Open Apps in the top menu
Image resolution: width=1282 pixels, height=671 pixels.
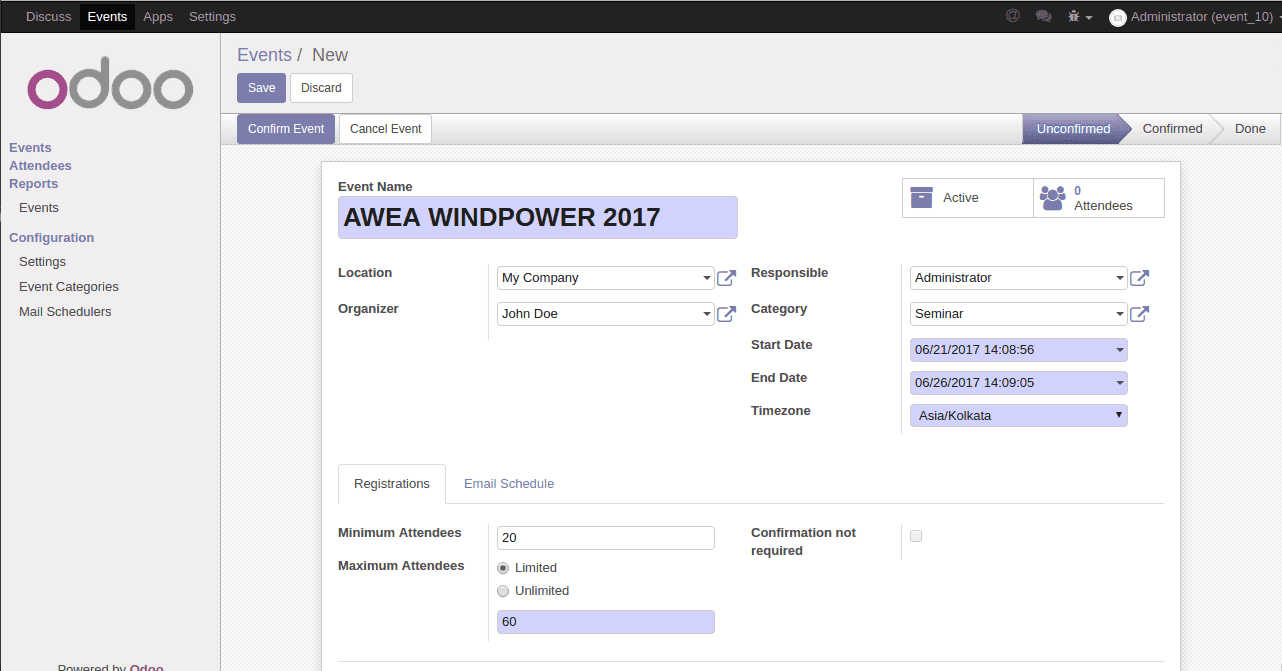[x=158, y=16]
